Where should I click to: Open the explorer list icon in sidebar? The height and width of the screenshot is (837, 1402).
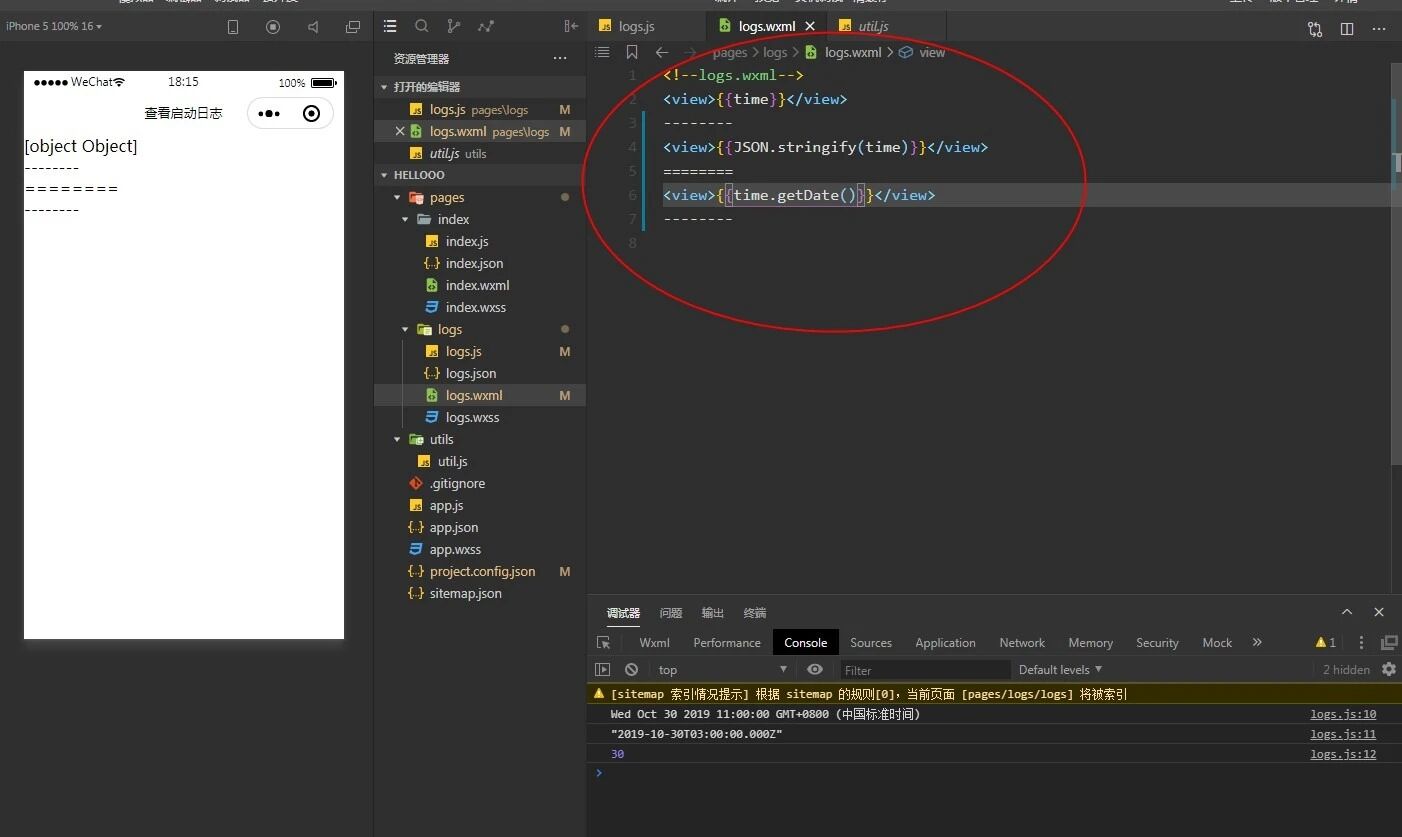click(390, 26)
